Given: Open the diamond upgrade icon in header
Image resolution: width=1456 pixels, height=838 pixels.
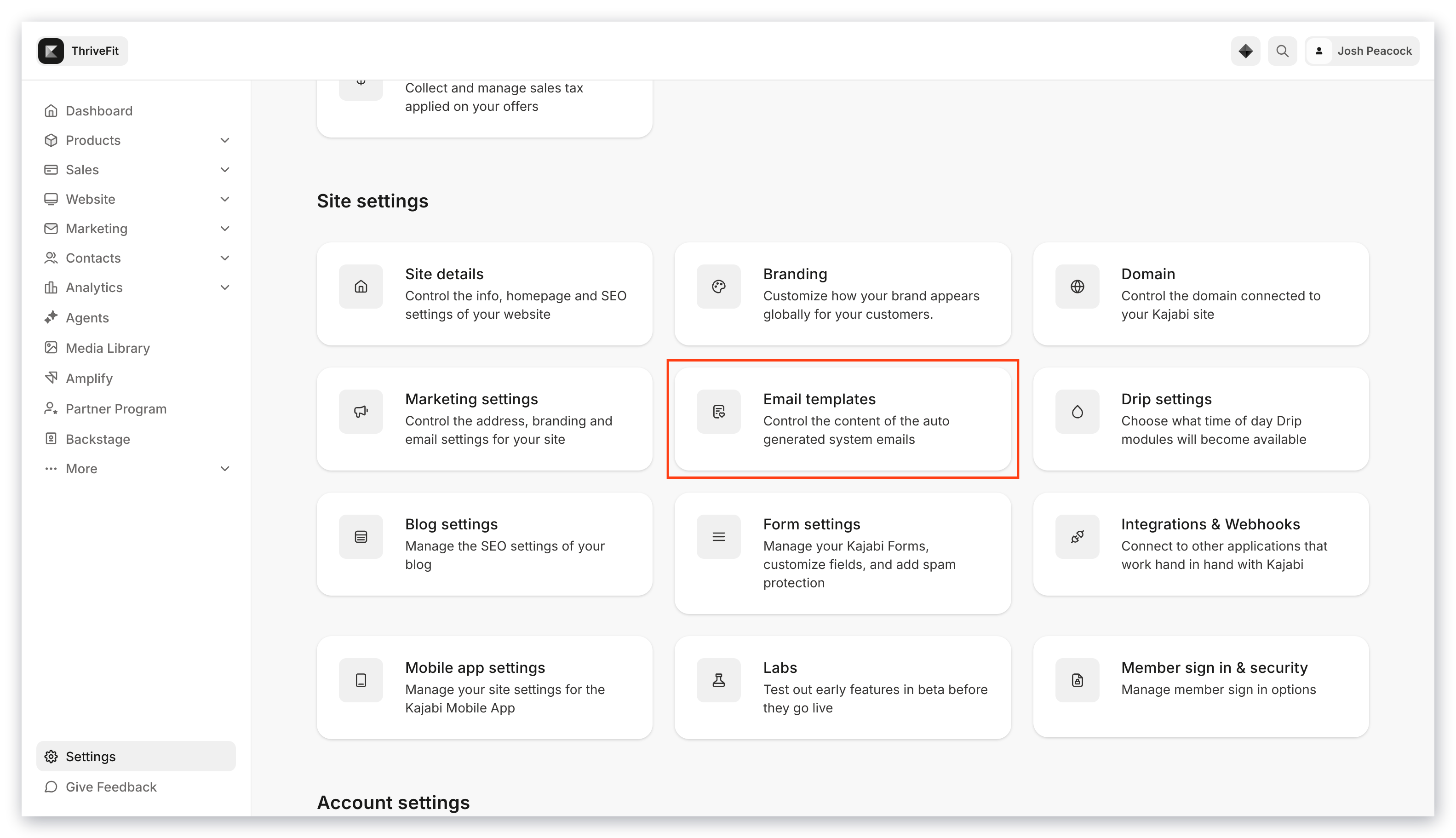Looking at the screenshot, I should (x=1245, y=51).
